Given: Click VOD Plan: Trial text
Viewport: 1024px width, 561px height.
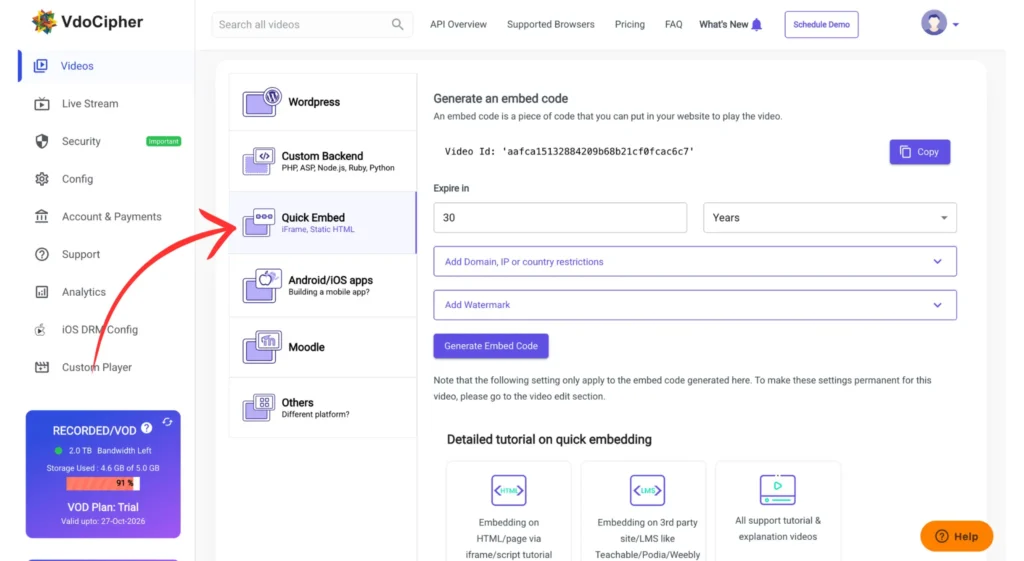Looking at the screenshot, I should pos(103,507).
